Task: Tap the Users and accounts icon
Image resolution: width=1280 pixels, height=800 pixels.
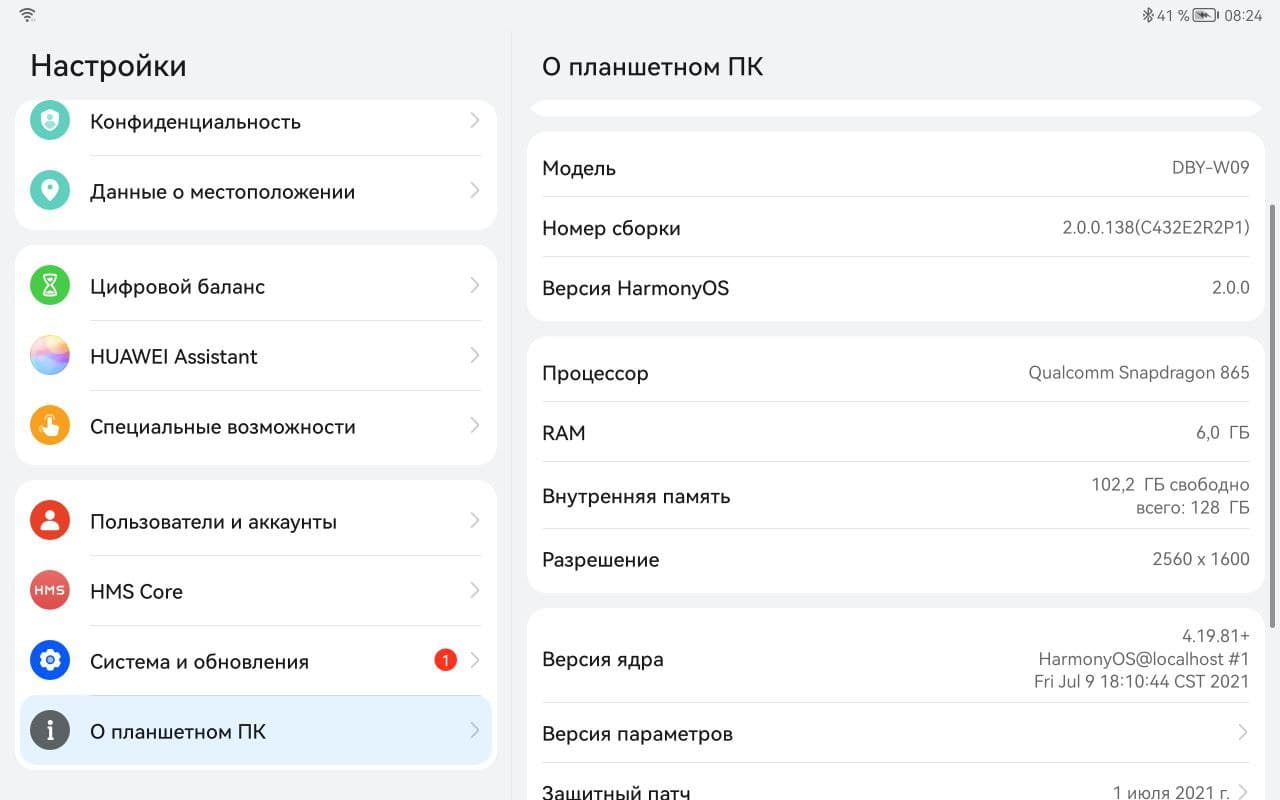Action: click(x=49, y=521)
